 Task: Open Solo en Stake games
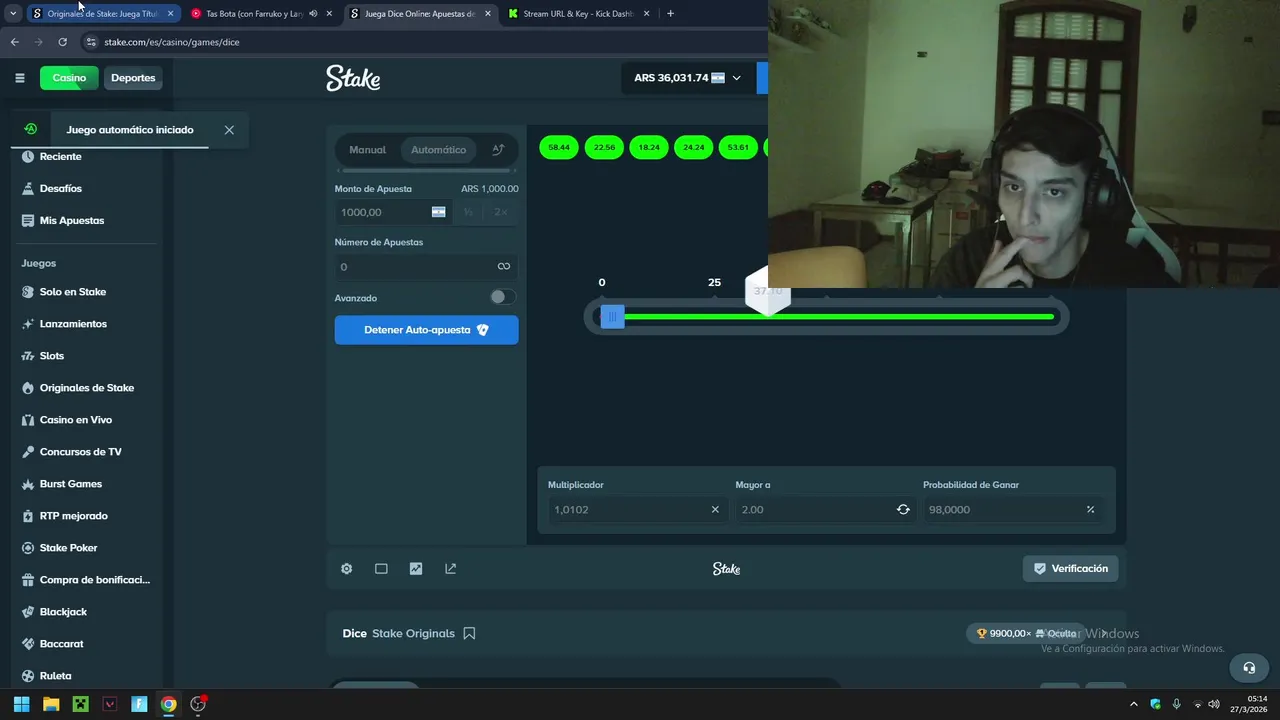tap(72, 292)
